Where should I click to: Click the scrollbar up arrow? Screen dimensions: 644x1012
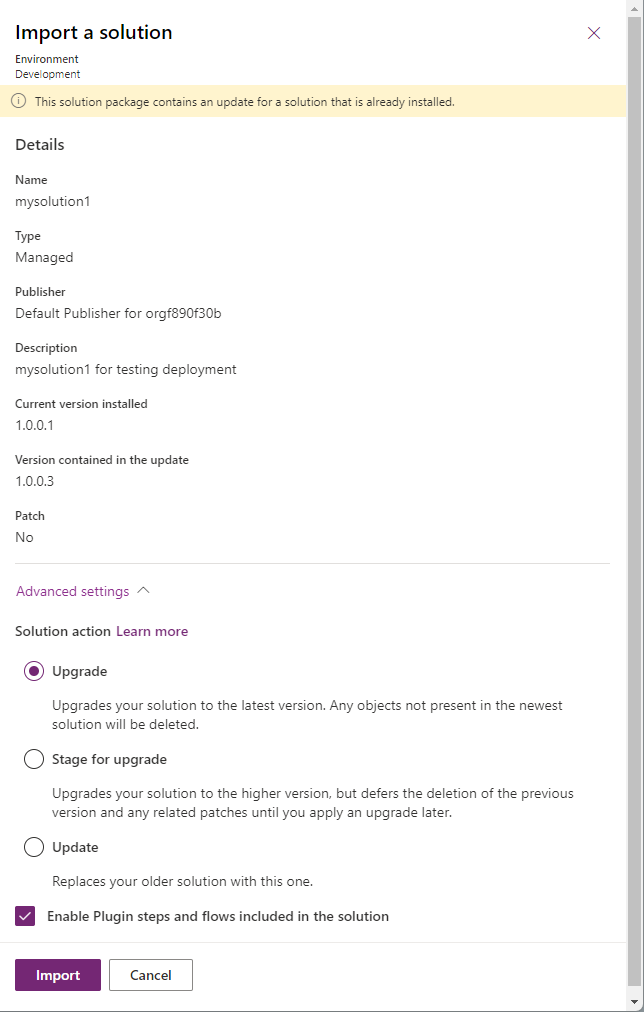pyautogui.click(x=634, y=8)
